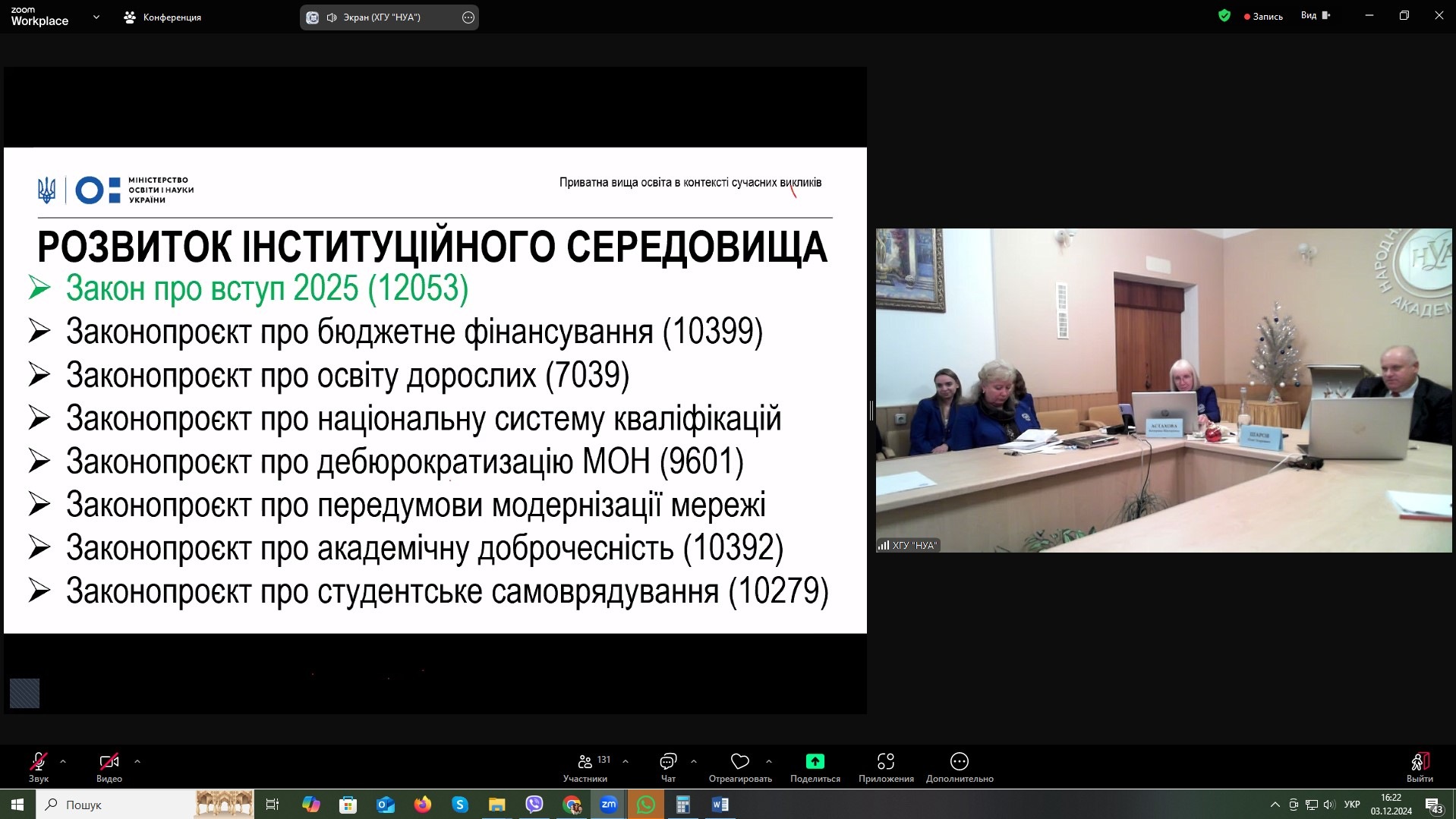Click the Выйти leave meeting icon

[1419, 762]
